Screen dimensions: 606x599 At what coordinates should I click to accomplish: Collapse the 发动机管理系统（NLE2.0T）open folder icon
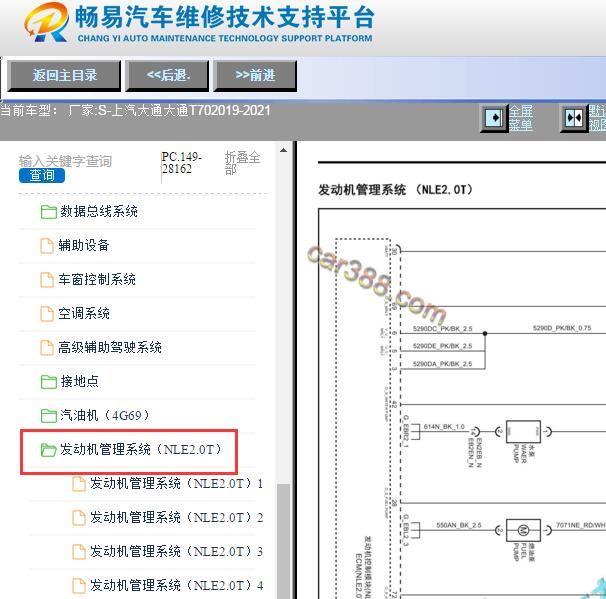[49, 450]
